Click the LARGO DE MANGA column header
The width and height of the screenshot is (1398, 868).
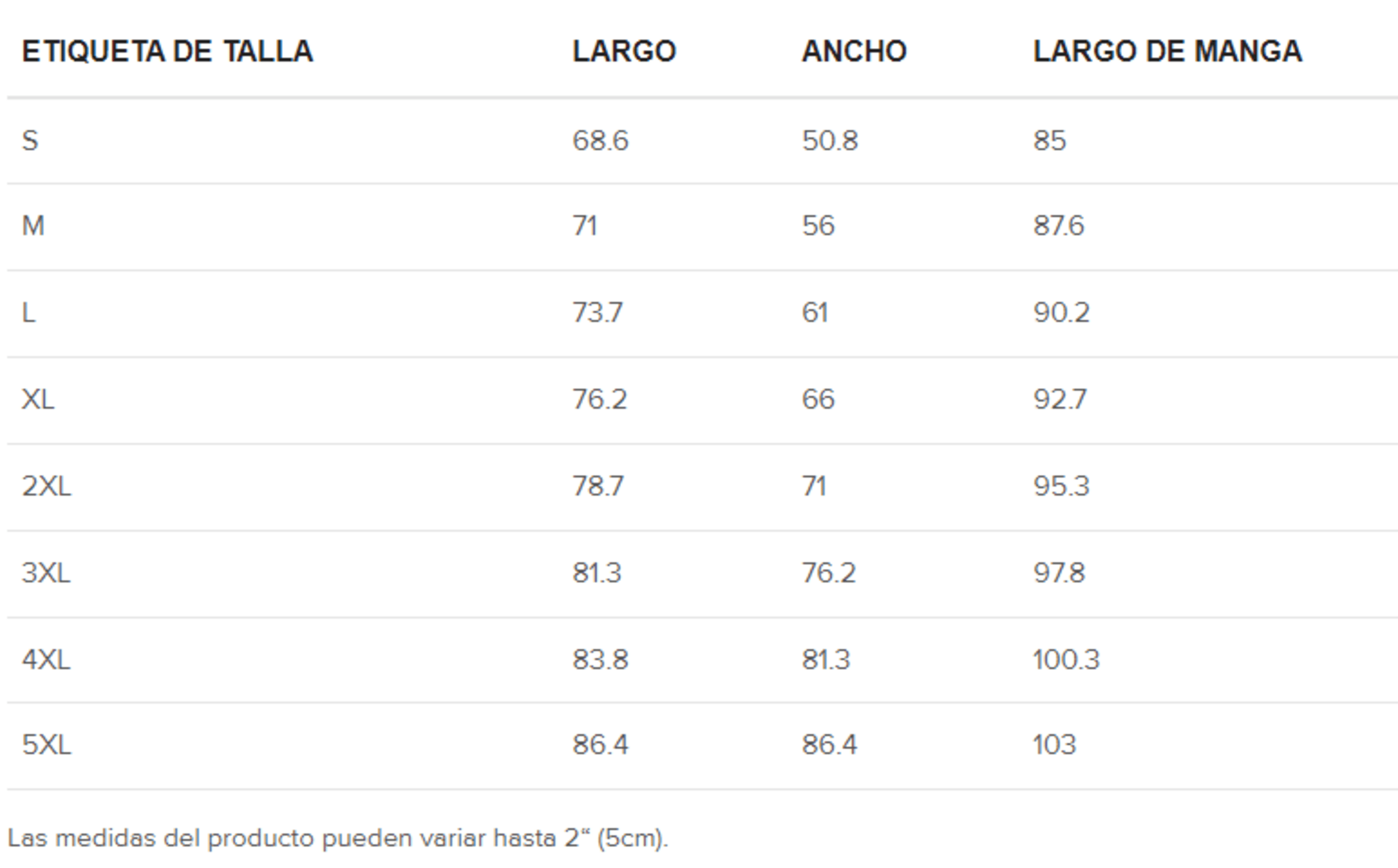(1167, 51)
